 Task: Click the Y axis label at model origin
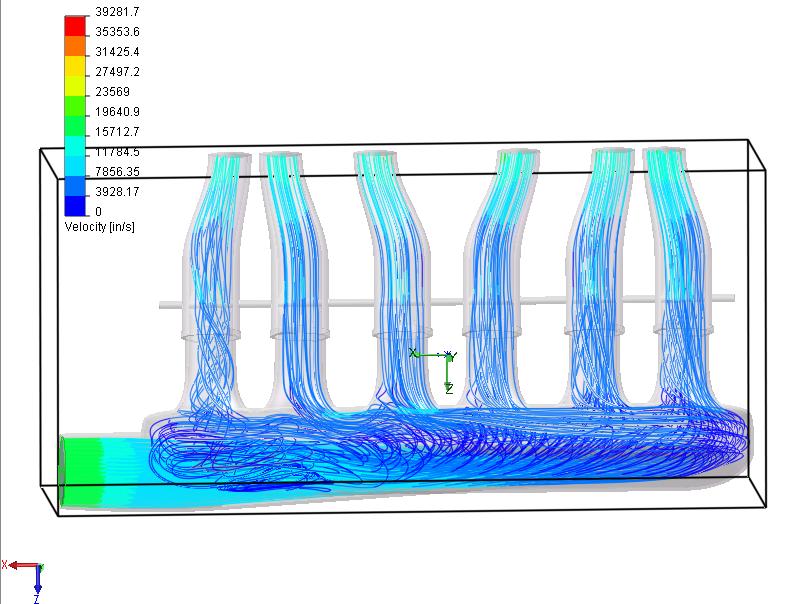tap(453, 355)
